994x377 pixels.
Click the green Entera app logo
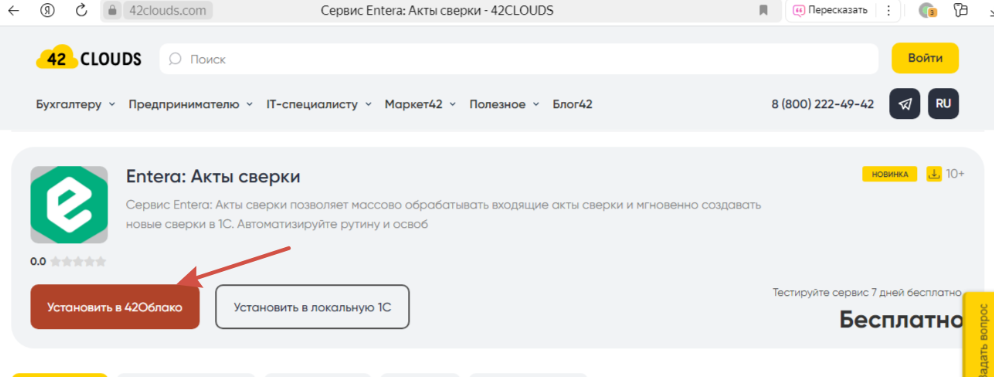coord(68,205)
